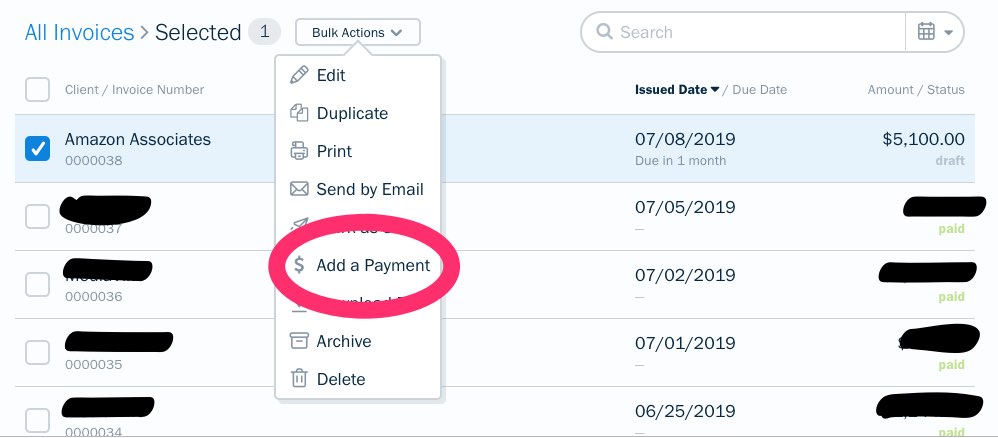
Task: Open Amazon Associates invoice row
Action: coord(495,149)
